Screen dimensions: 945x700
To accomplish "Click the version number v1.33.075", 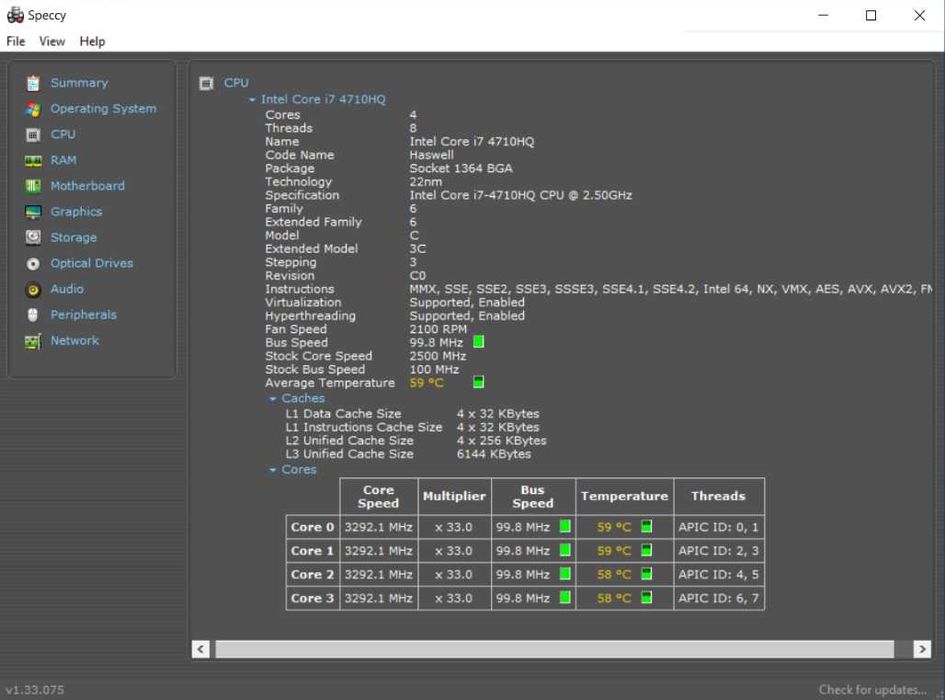I will pos(35,689).
